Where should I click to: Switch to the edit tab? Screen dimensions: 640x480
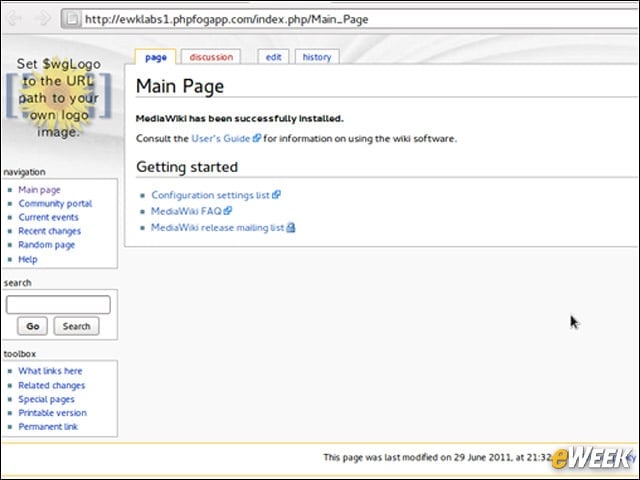(x=273, y=57)
